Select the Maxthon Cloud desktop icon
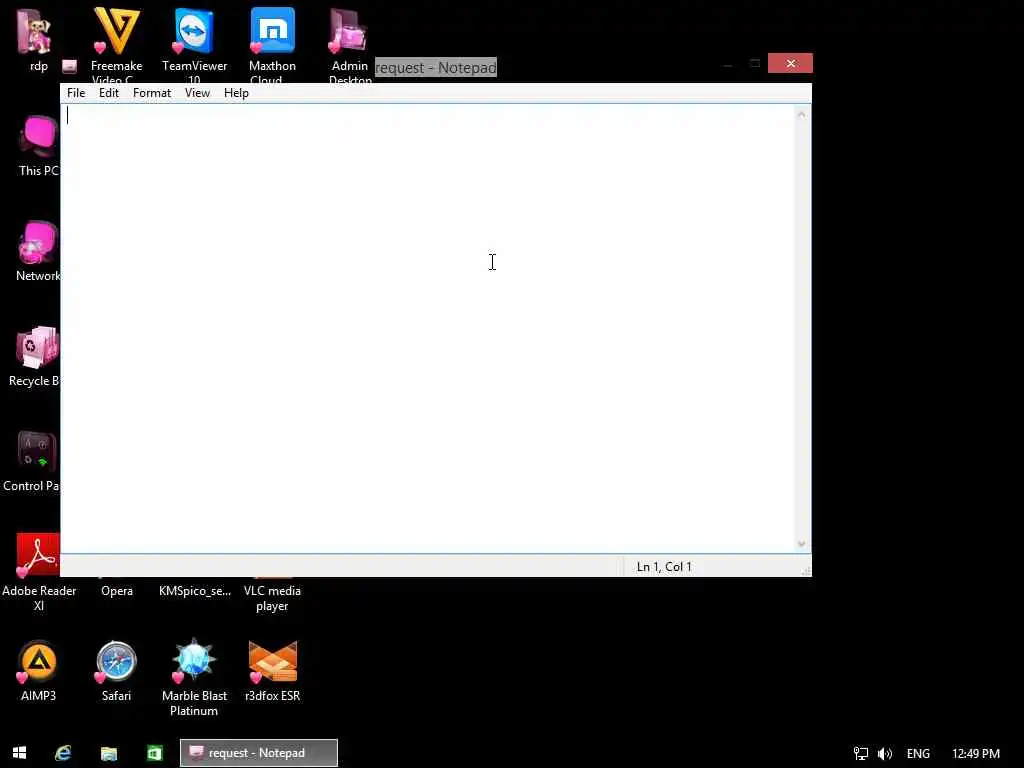The height and width of the screenshot is (768, 1024). 272,44
